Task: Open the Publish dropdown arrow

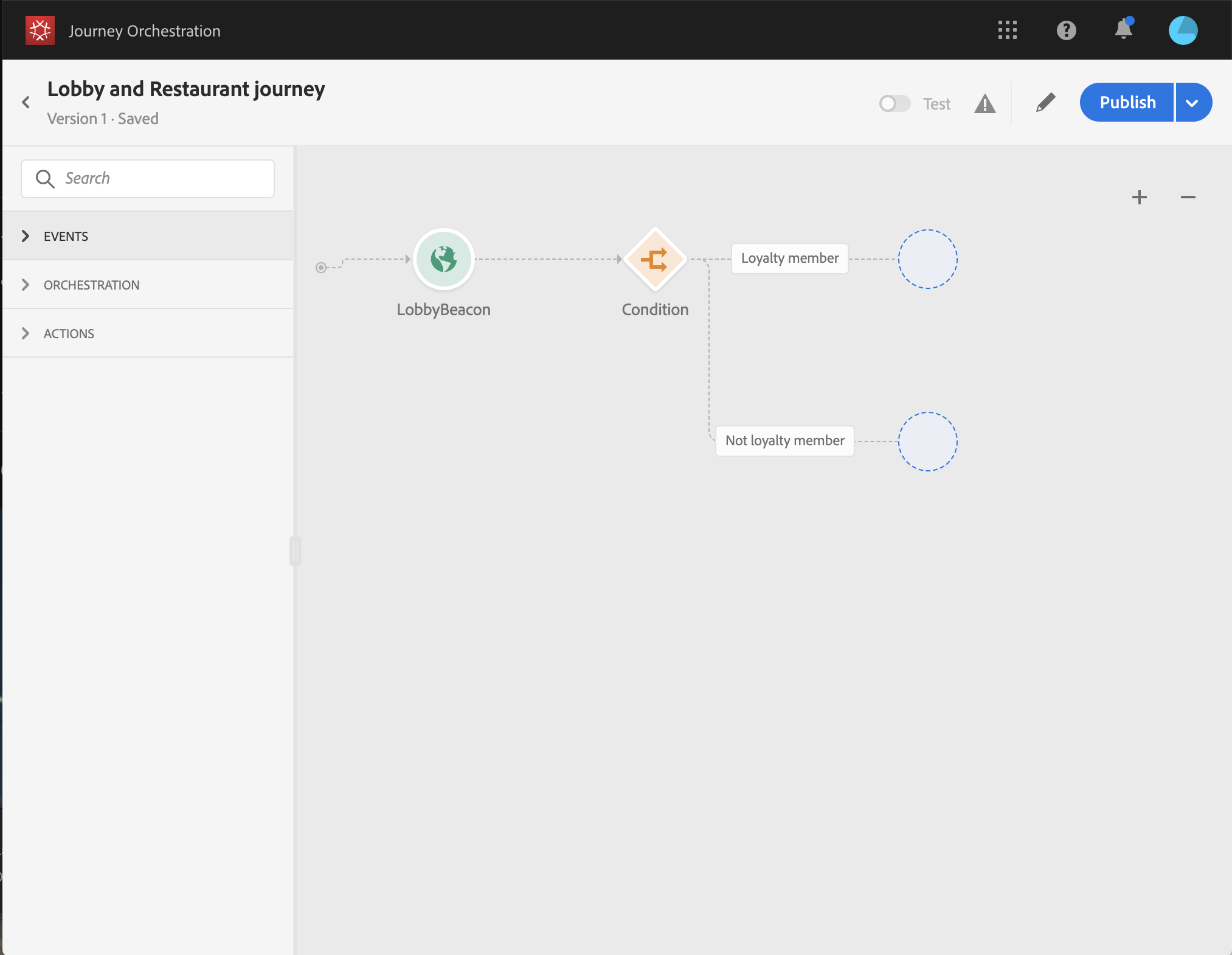Action: [1192, 103]
